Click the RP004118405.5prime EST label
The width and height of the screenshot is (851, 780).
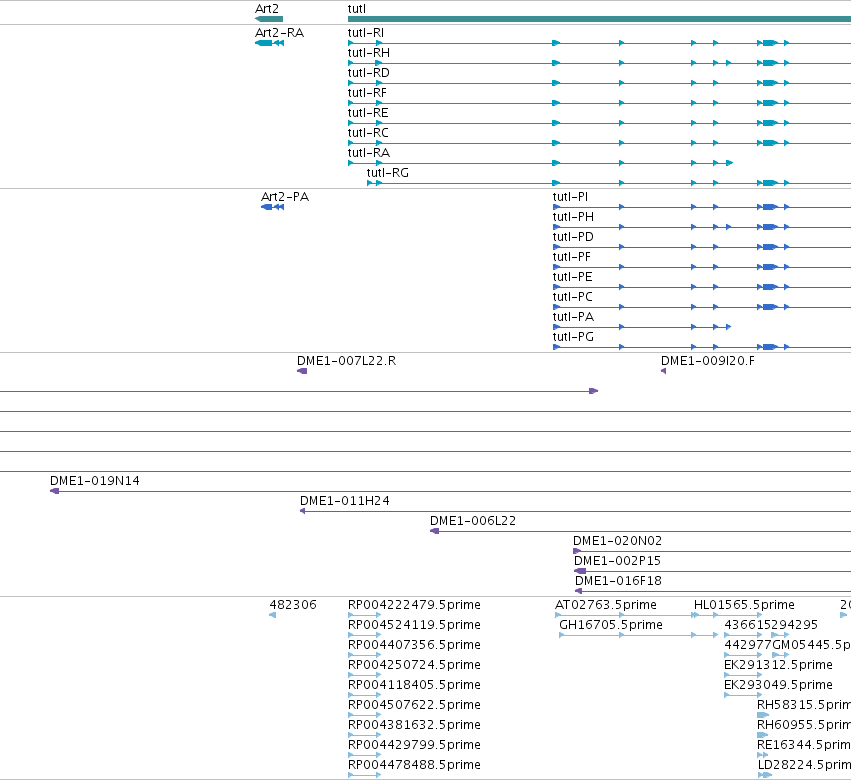pyautogui.click(x=414, y=685)
